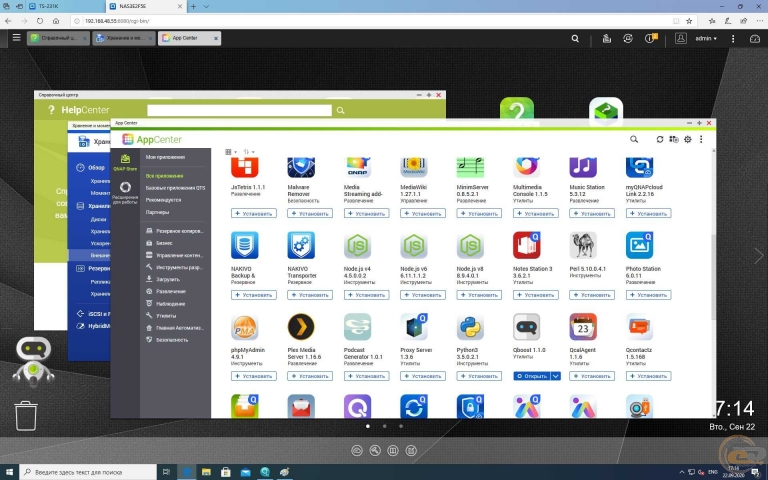The height and width of the screenshot is (480, 768).
Task: Click the Music Station app icon
Action: pyautogui.click(x=583, y=167)
